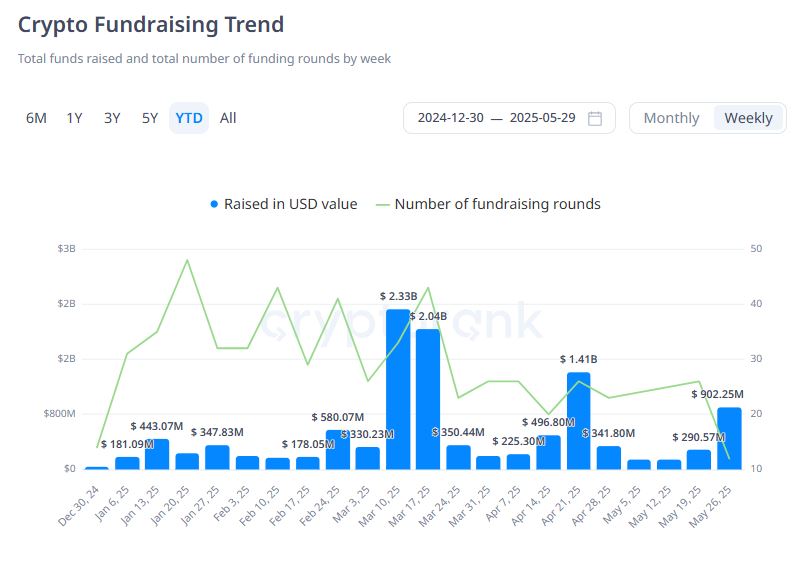Open the date range picker field
The height and width of the screenshot is (563, 798).
pyautogui.click(x=509, y=118)
